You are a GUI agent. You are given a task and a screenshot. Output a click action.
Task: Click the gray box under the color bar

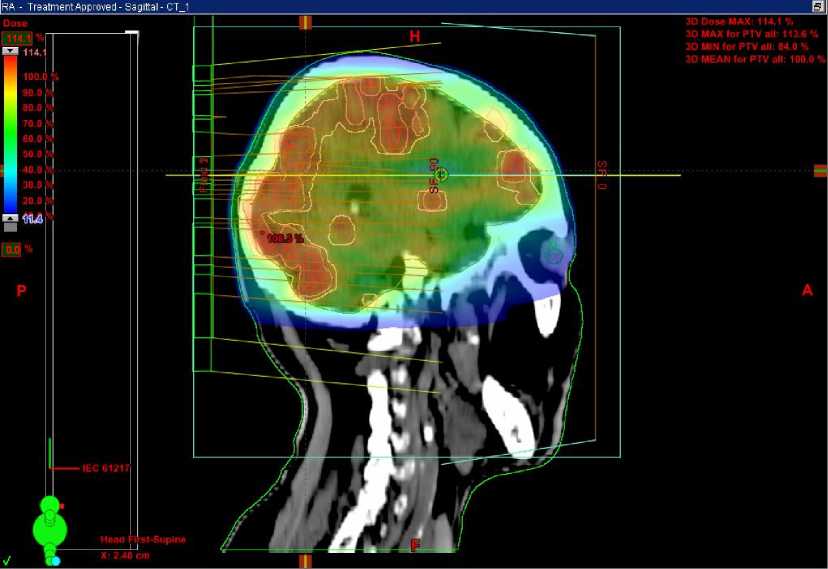[x=10, y=227]
